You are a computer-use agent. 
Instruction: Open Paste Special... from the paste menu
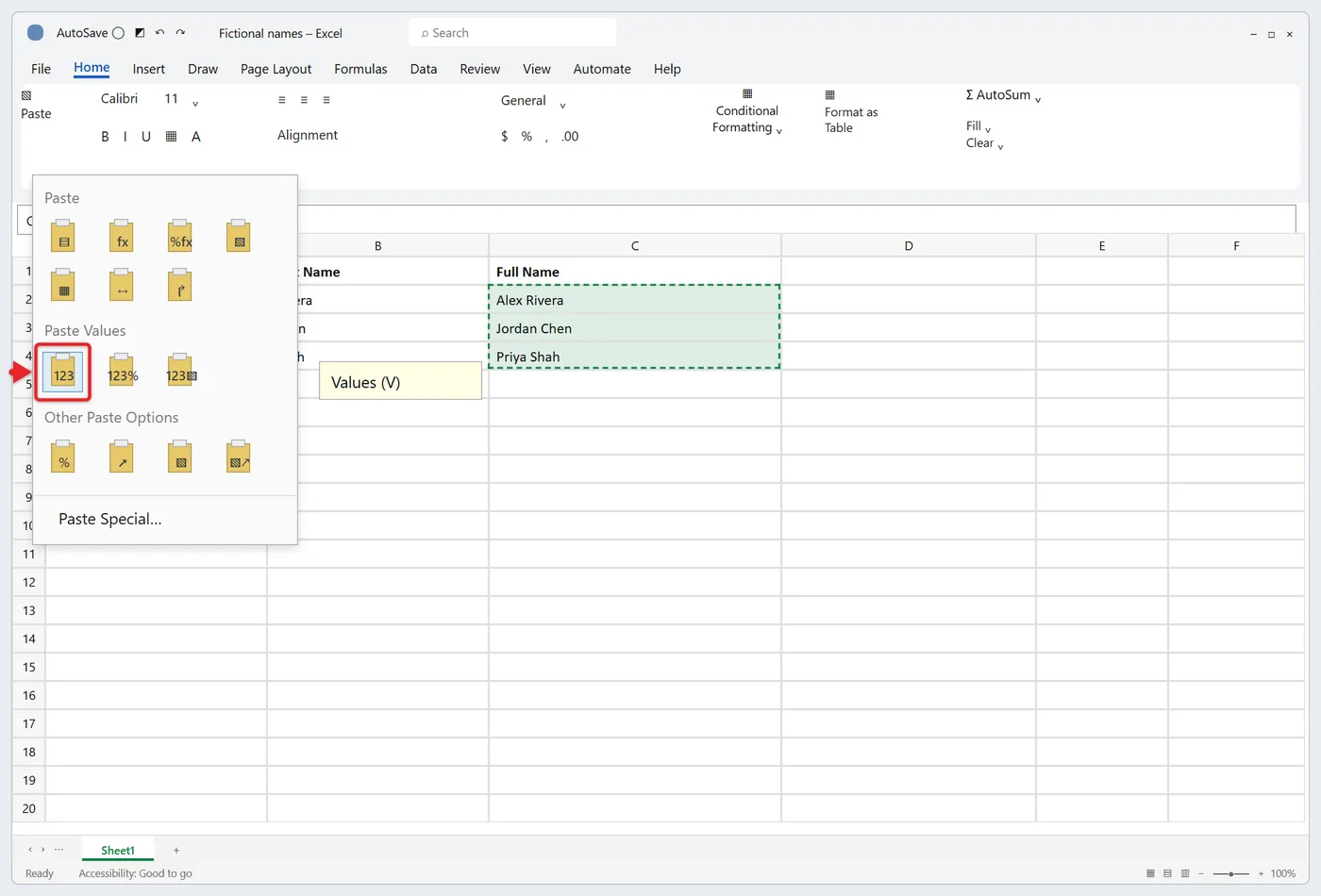110,519
